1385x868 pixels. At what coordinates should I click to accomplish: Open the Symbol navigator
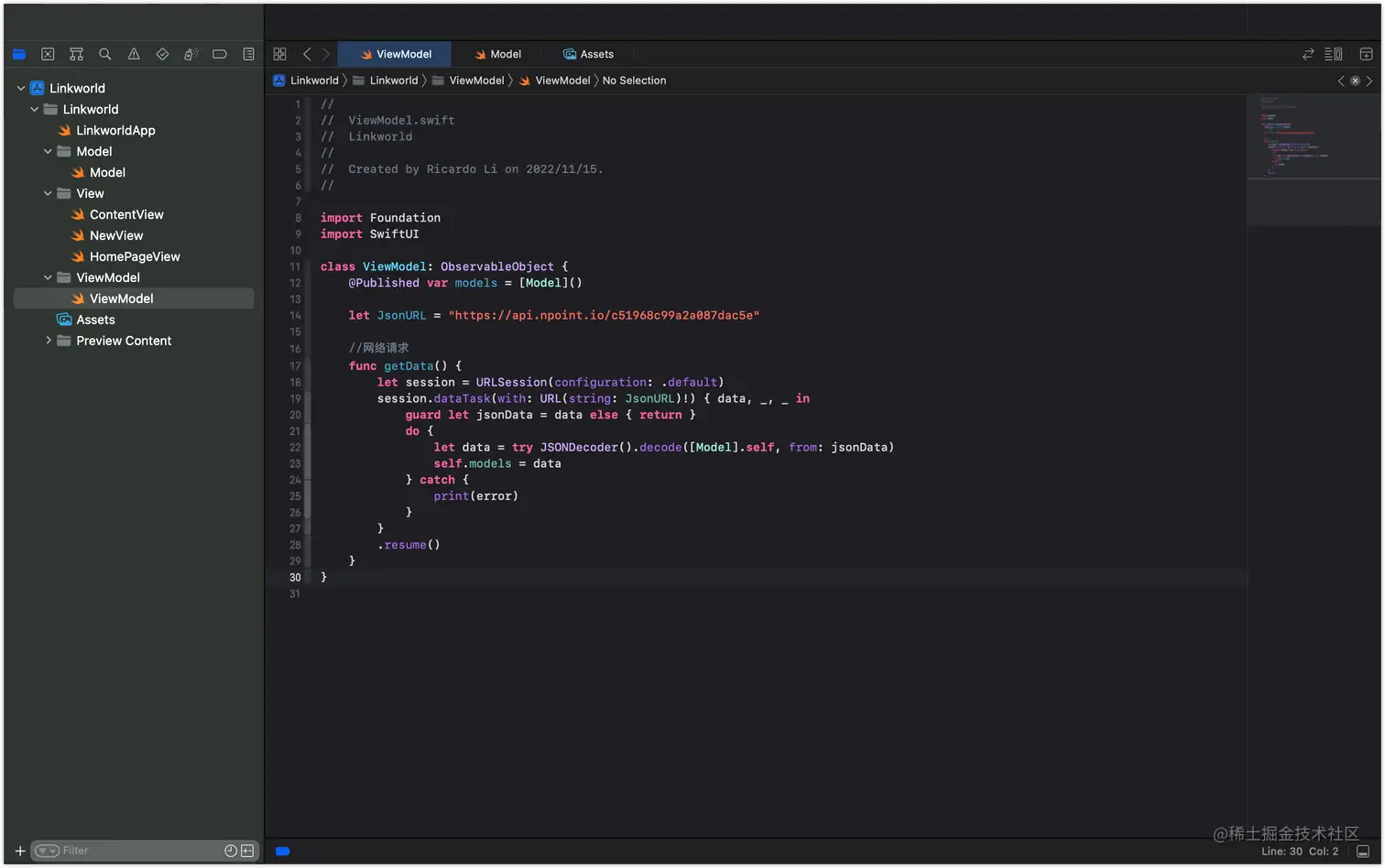pyautogui.click(x=77, y=54)
